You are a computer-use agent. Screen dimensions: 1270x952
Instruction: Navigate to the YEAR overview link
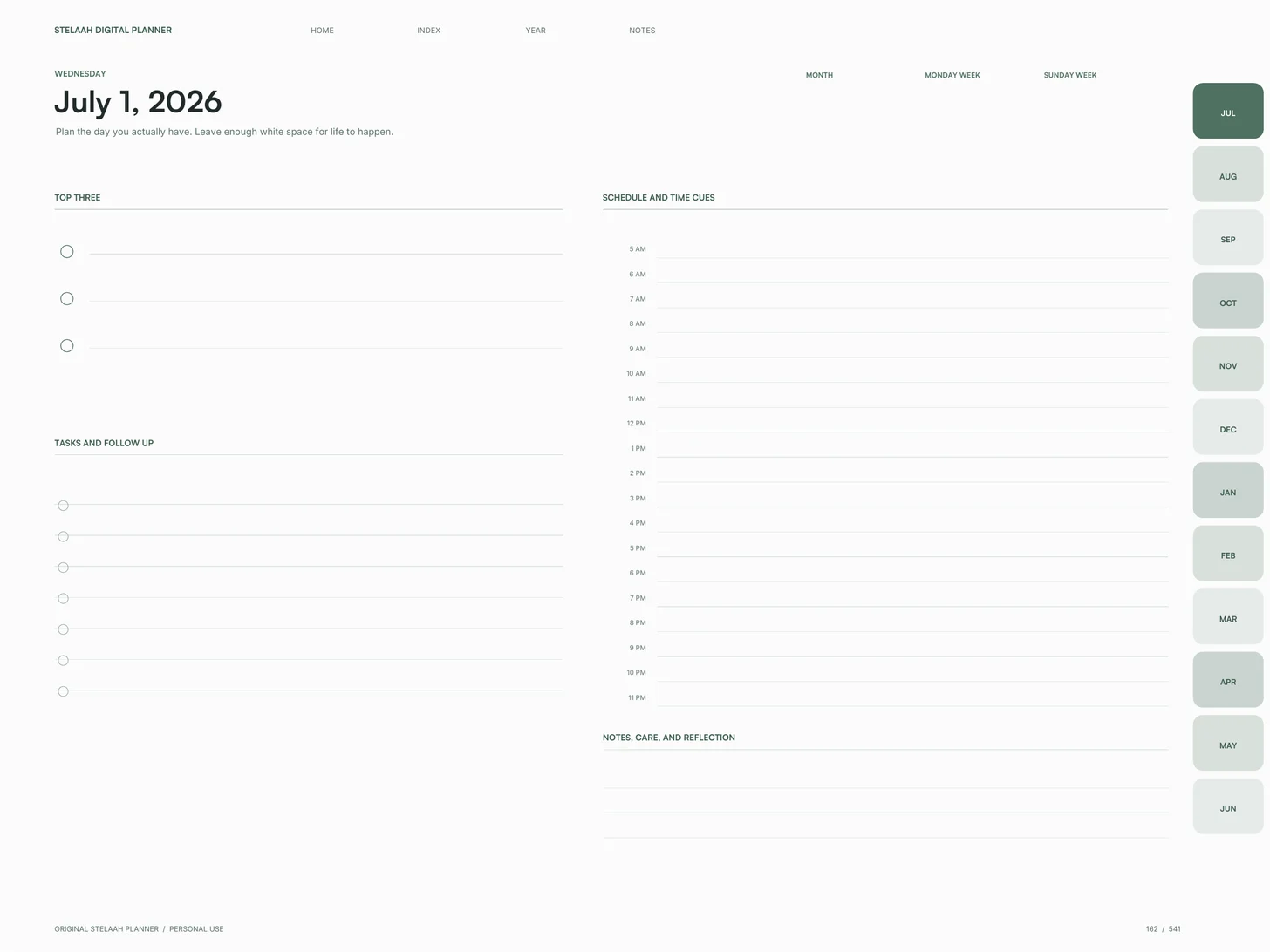536,31
